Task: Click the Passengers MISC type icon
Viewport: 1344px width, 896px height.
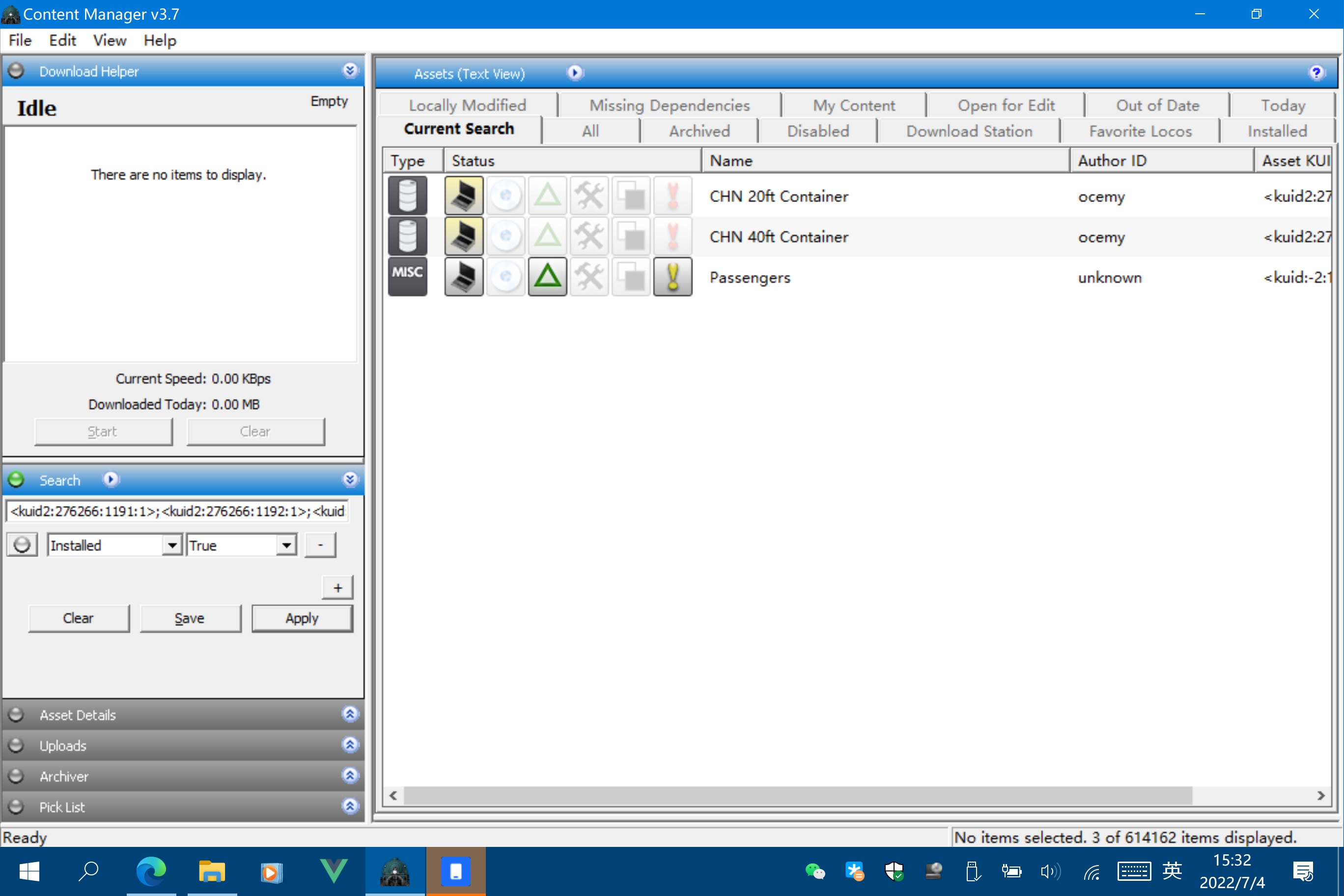Action: (x=407, y=277)
